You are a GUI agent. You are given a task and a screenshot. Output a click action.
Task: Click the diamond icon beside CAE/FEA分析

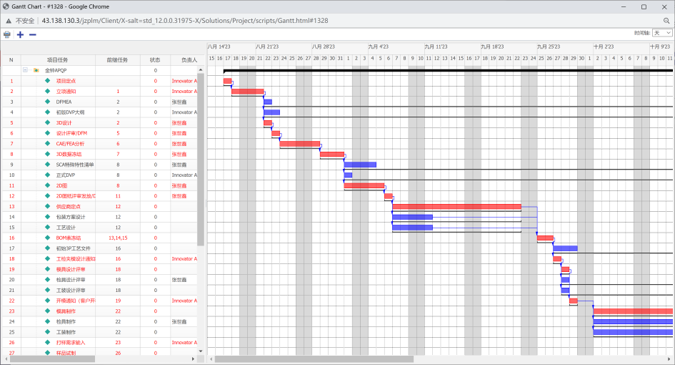click(47, 143)
